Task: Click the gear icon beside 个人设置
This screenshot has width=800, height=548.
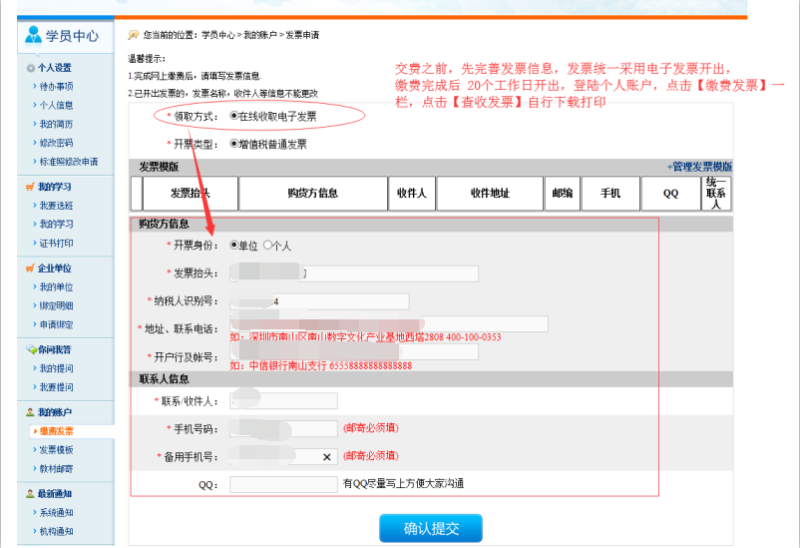Action: 30,68
